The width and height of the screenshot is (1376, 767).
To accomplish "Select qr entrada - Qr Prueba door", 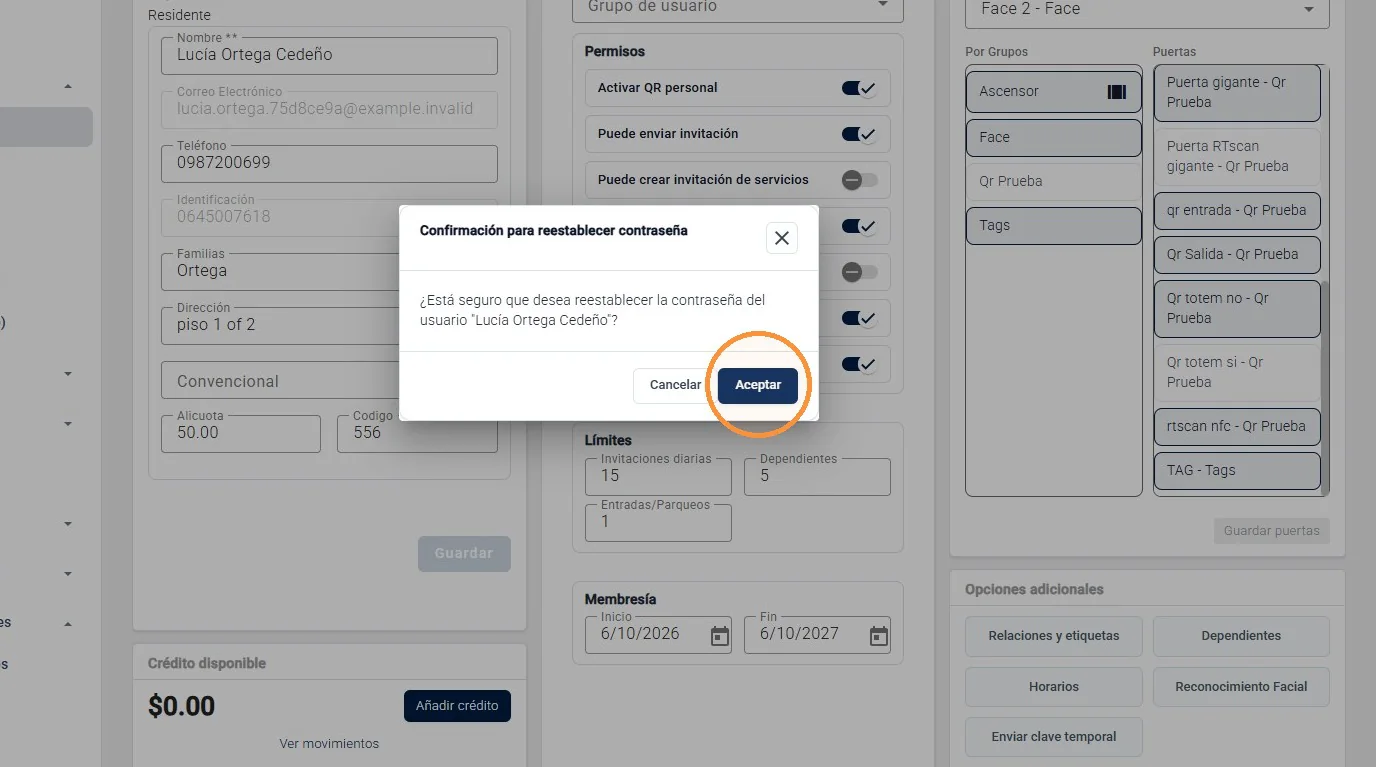I will click(1237, 211).
